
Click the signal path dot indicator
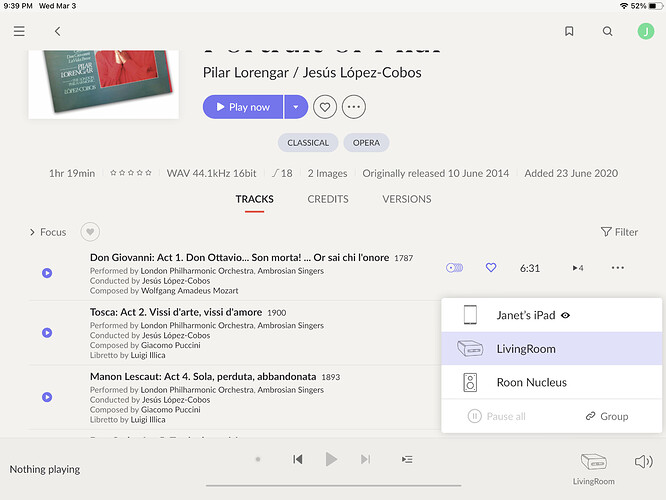(x=258, y=459)
